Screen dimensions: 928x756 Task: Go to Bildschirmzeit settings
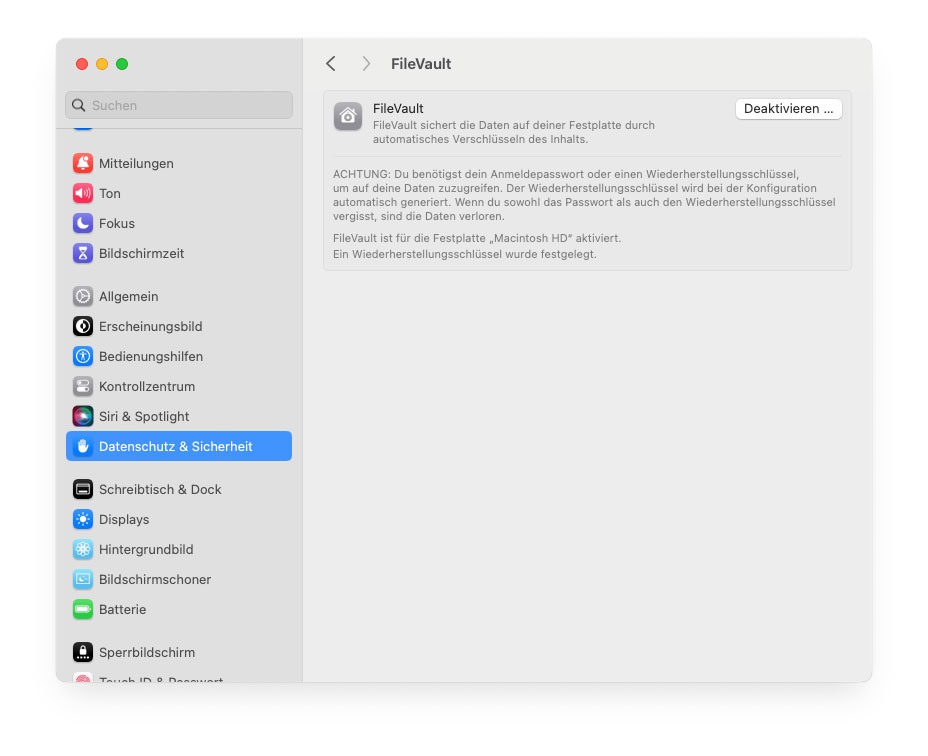point(179,253)
